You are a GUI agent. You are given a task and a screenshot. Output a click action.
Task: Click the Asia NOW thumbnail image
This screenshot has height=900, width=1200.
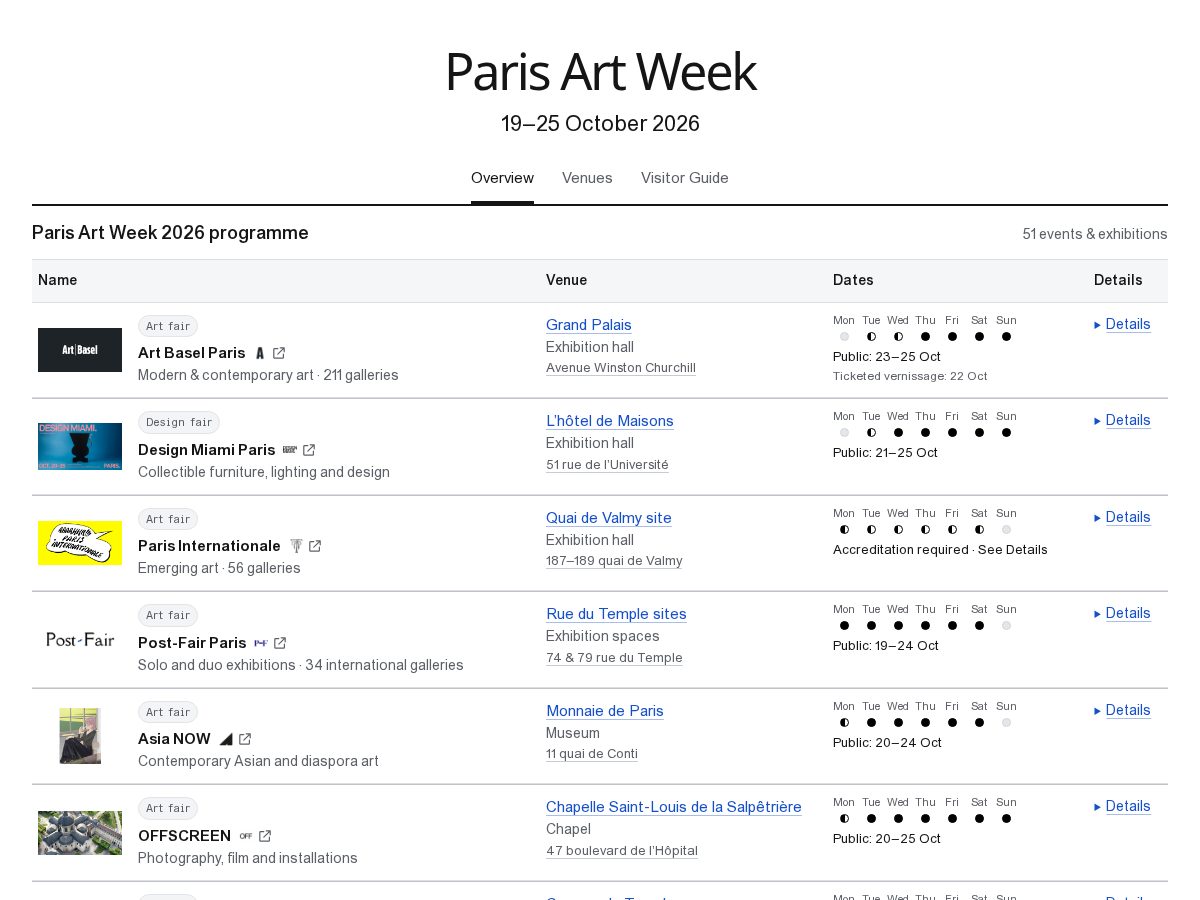80,736
